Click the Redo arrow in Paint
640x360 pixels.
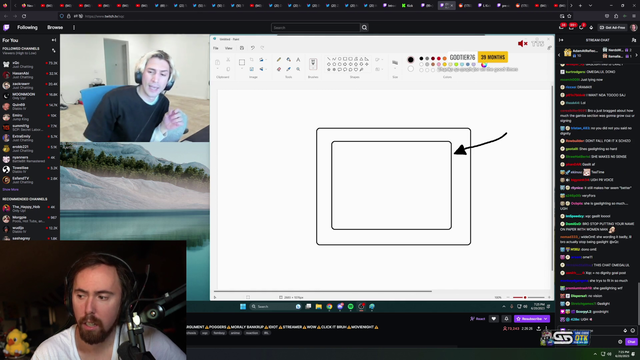click(x=262, y=48)
